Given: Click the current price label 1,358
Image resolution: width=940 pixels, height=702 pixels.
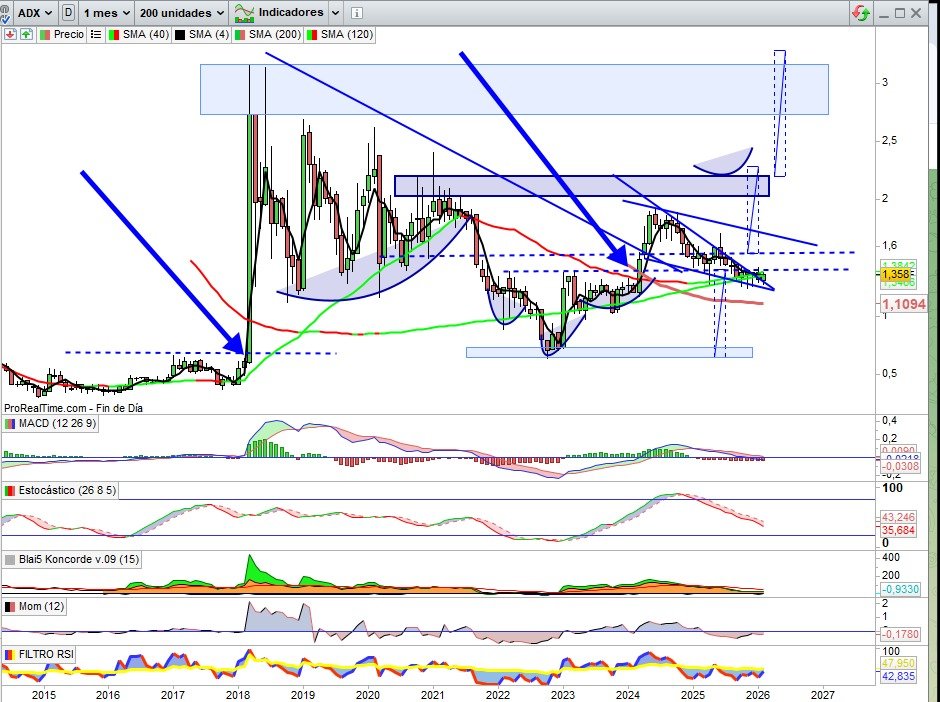Looking at the screenshot, I should click(x=896, y=274).
